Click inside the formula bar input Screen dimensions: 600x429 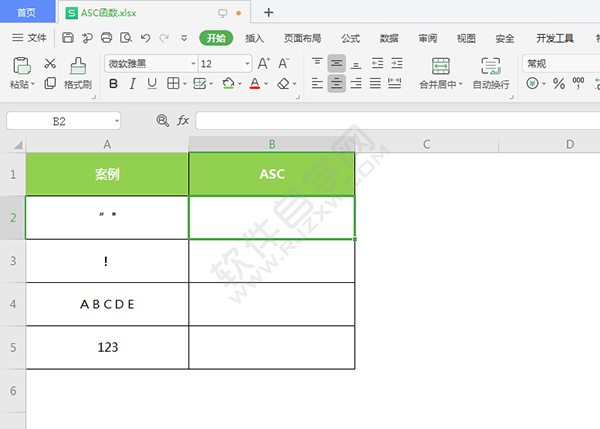(398, 121)
